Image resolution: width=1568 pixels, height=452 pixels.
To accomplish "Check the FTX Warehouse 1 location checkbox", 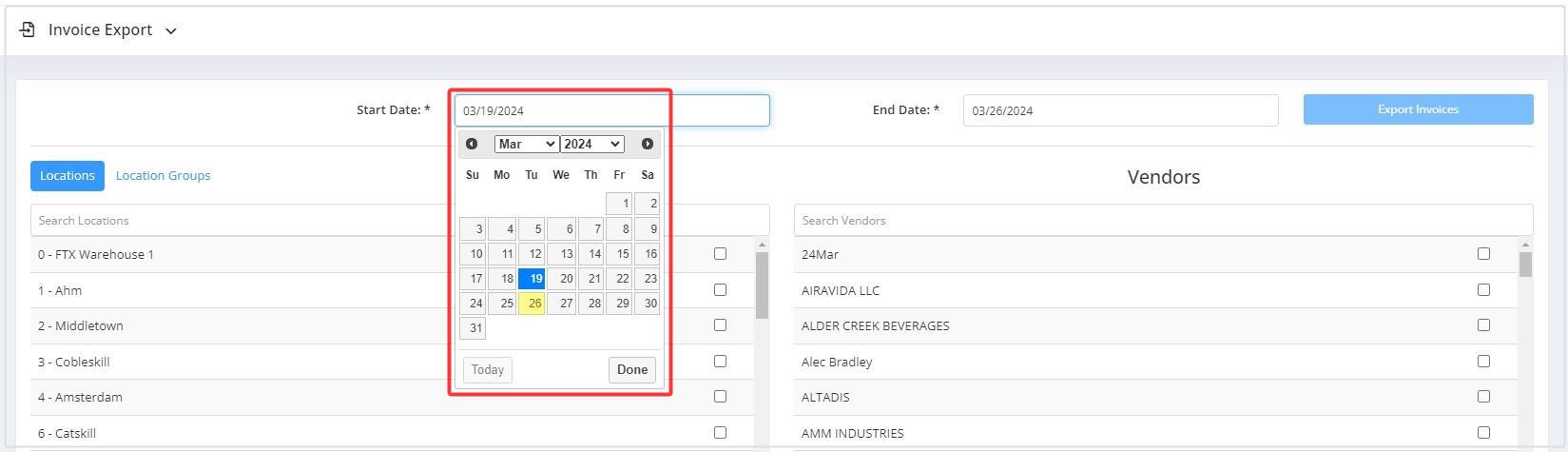I will 720,254.
